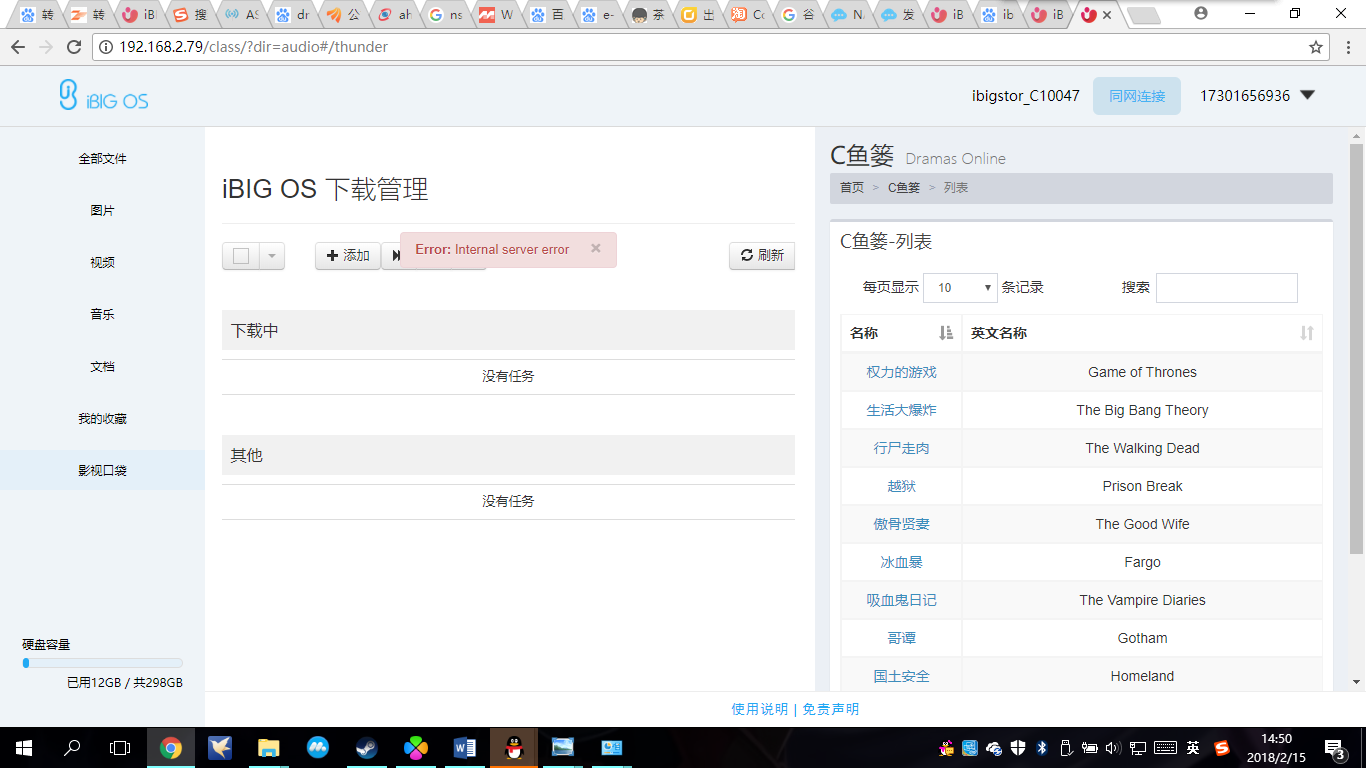
Task: Click the site info icon in the address bar
Action: click(106, 47)
